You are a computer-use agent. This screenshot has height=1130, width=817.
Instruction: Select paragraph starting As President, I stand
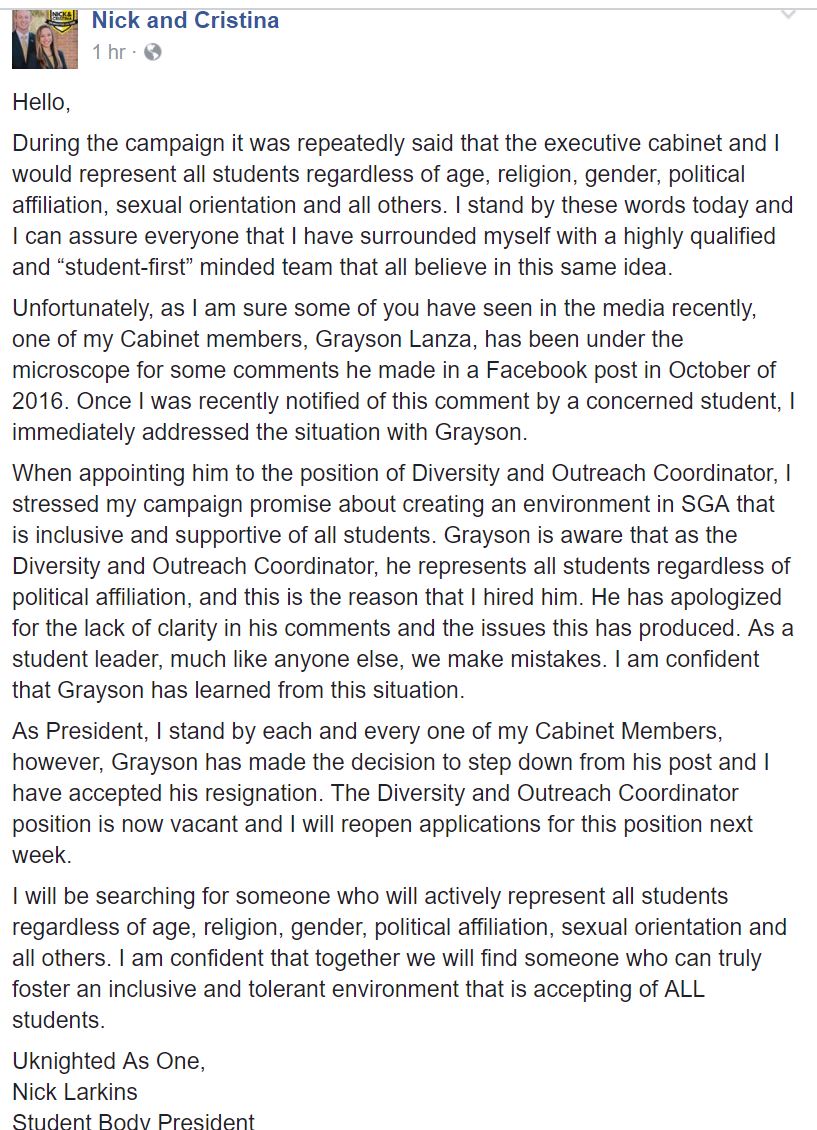(391, 793)
